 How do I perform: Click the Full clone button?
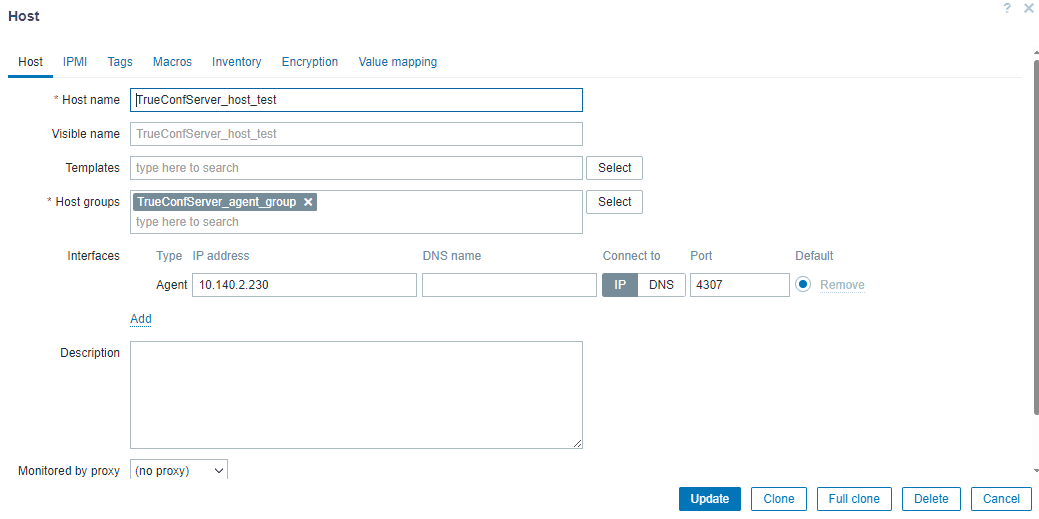click(x=854, y=499)
